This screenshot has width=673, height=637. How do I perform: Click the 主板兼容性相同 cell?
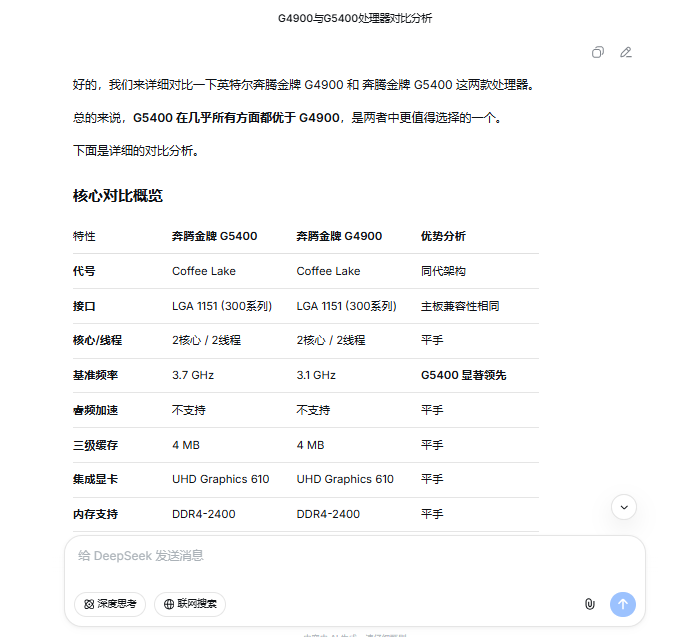(460, 306)
